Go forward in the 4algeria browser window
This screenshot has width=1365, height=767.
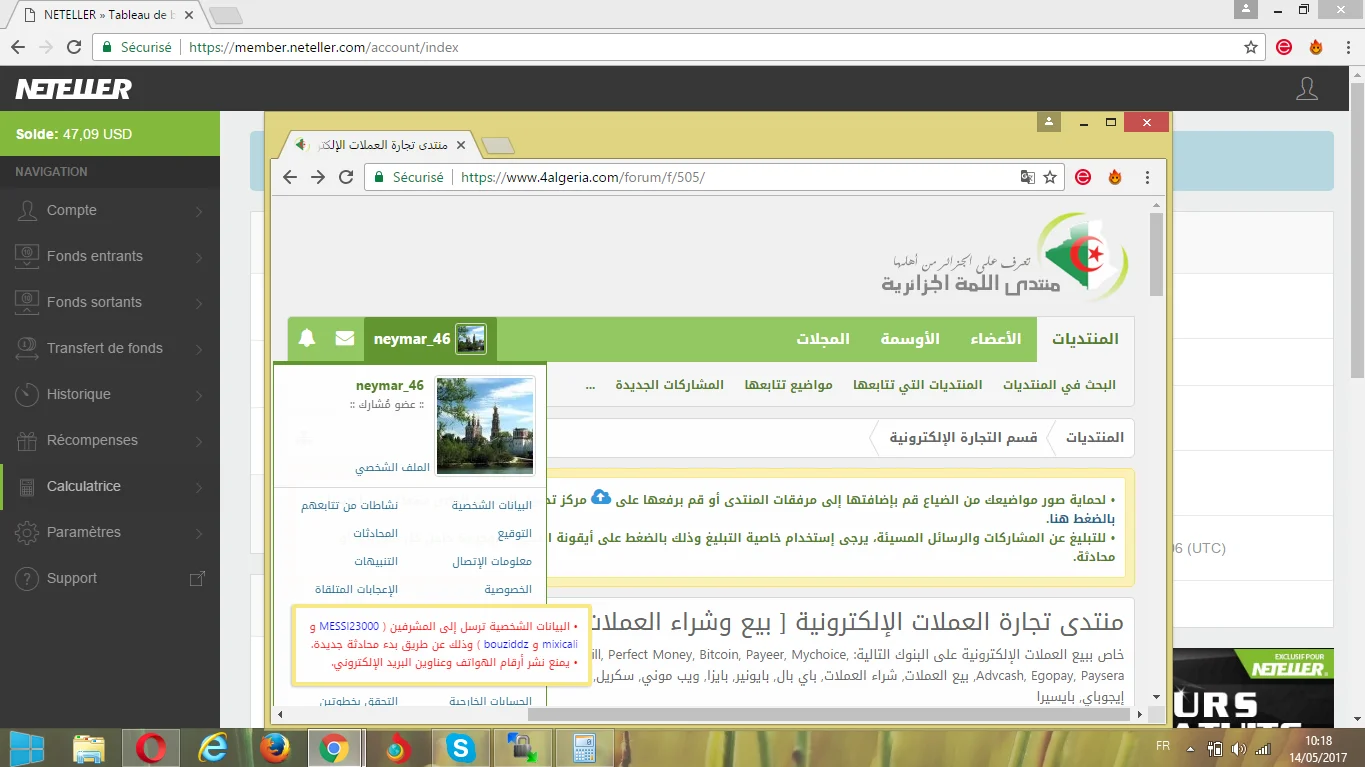pos(318,177)
